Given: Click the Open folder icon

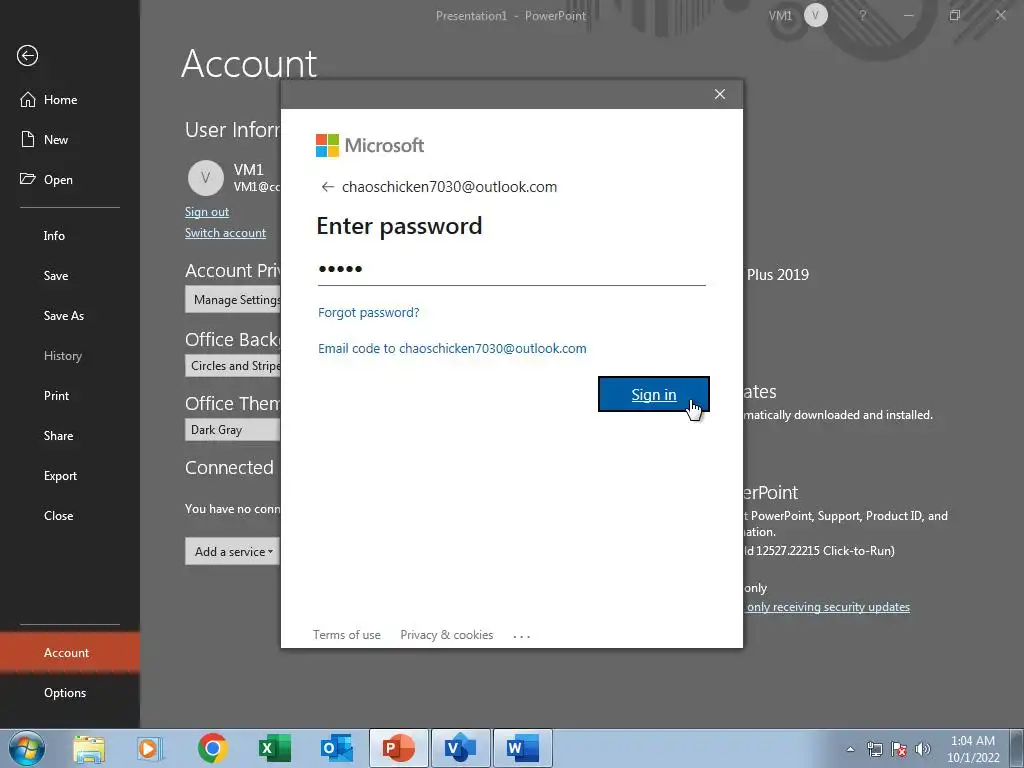Looking at the screenshot, I should coord(27,179).
